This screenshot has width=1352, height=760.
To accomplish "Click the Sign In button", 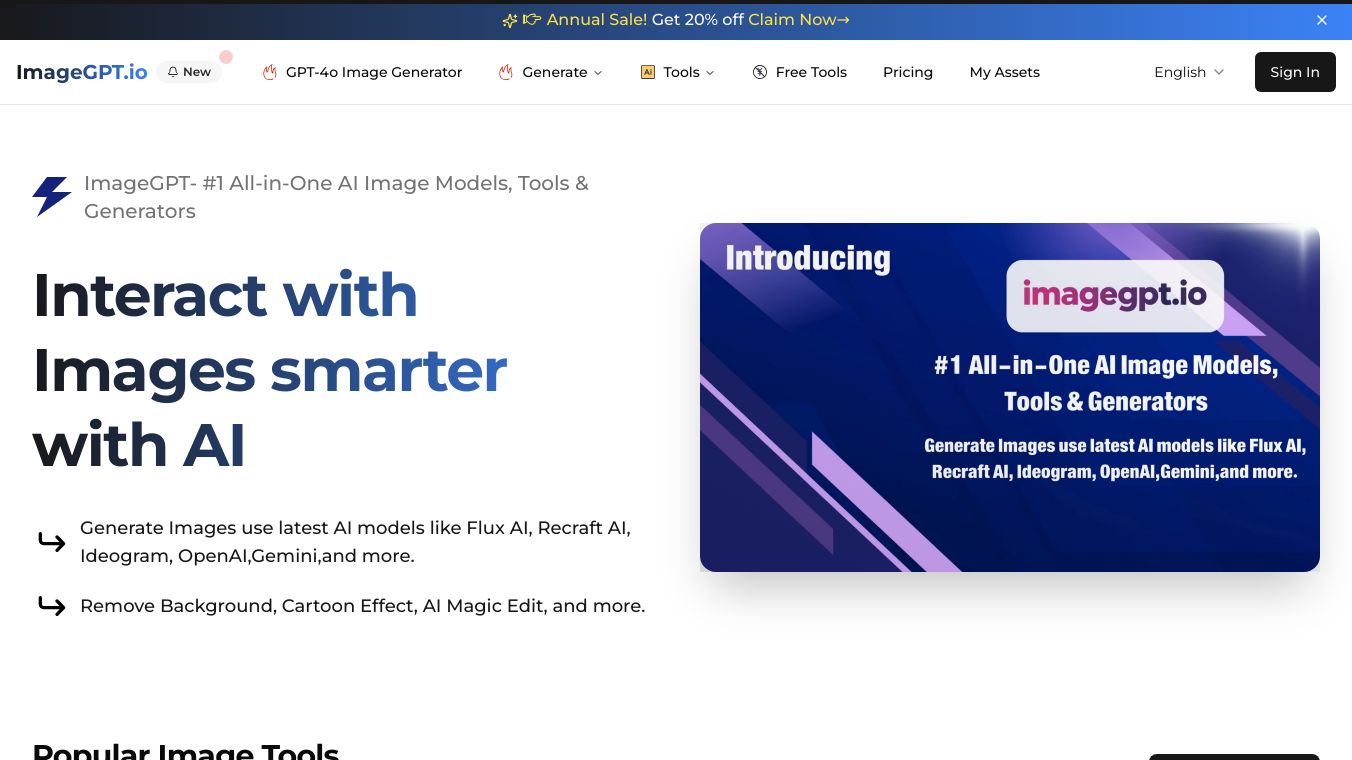I will click(1295, 72).
